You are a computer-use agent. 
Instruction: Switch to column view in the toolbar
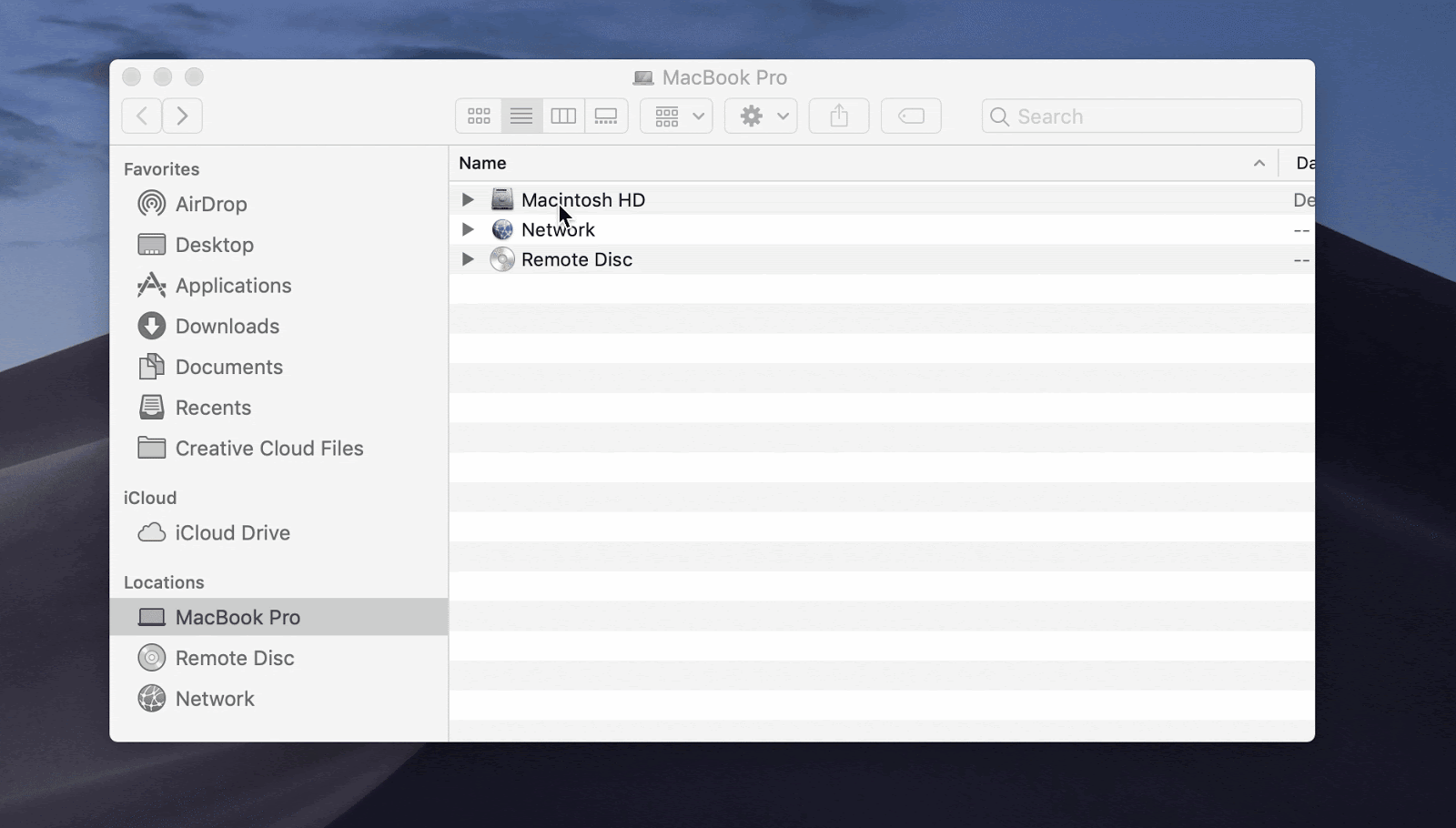coord(563,116)
